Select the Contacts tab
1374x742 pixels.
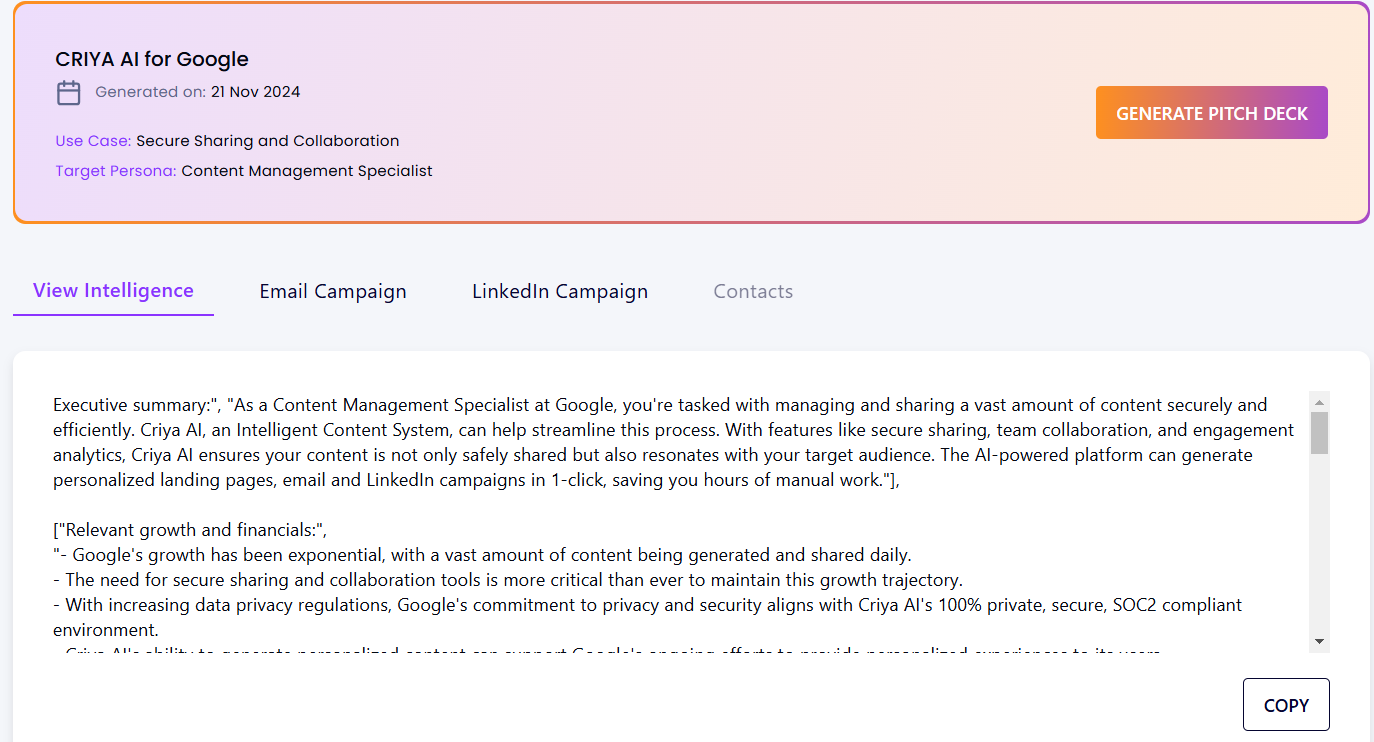(x=753, y=292)
